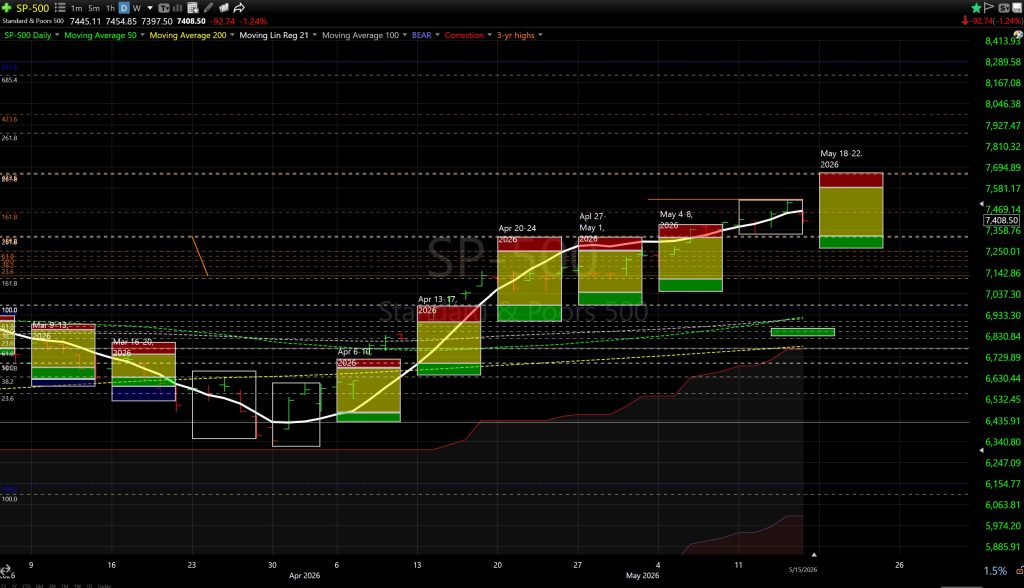Screen dimensions: 1024x588
Task: Click the flag symbol icon
Action: click(989, 8)
